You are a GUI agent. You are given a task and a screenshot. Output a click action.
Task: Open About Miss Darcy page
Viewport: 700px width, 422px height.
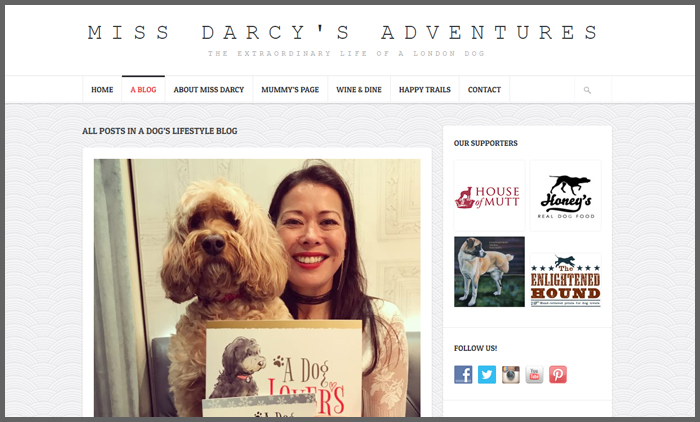[x=209, y=90]
